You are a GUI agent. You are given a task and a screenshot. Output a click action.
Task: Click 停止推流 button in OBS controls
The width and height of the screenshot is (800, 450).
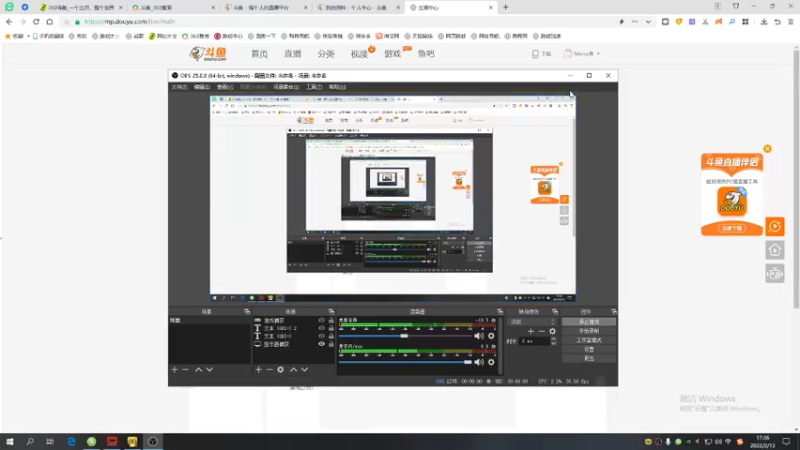(x=589, y=322)
